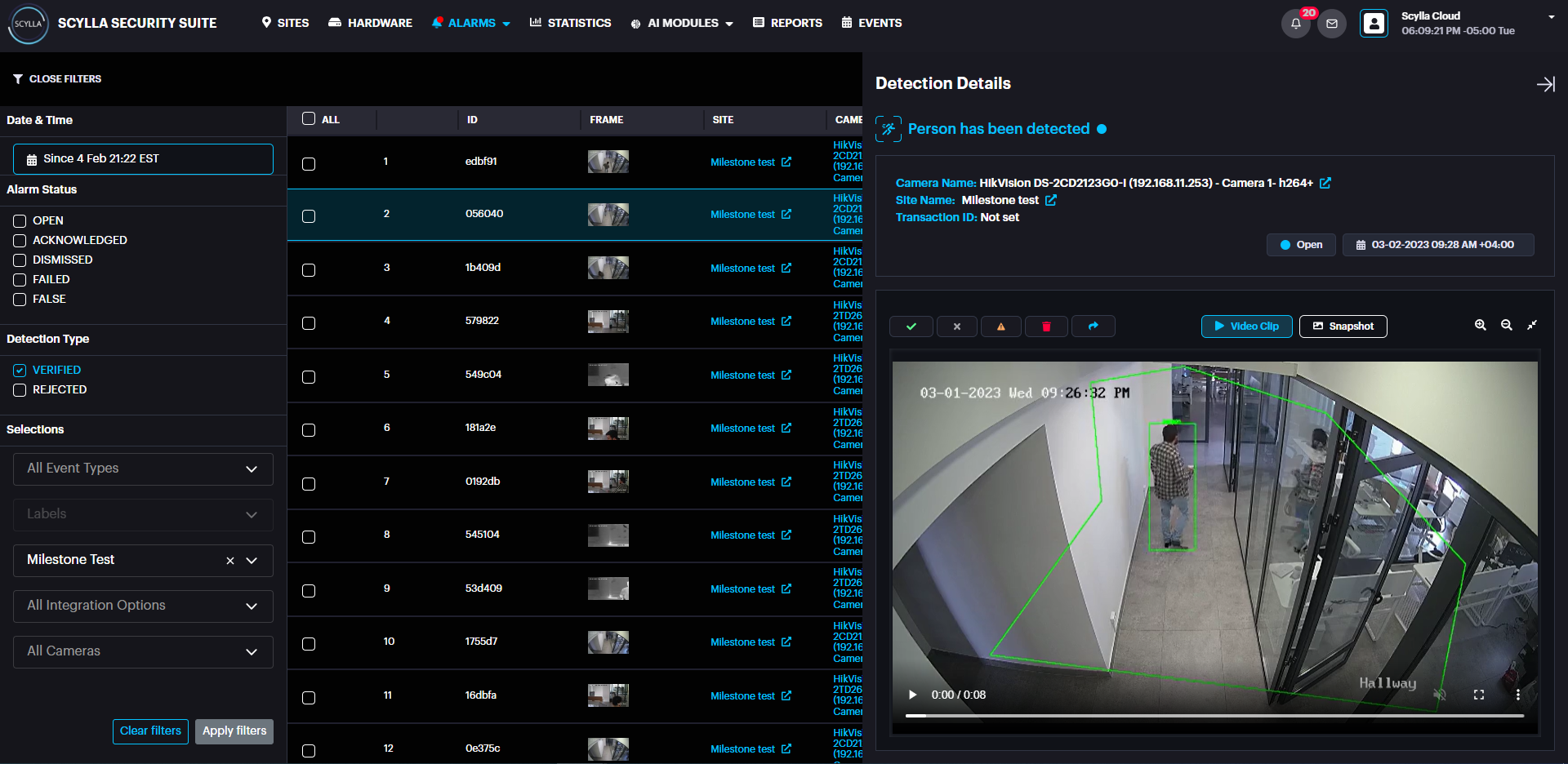1568x764 pixels.
Task: Tick the ALL rows checkbox in header
Action: [x=309, y=119]
